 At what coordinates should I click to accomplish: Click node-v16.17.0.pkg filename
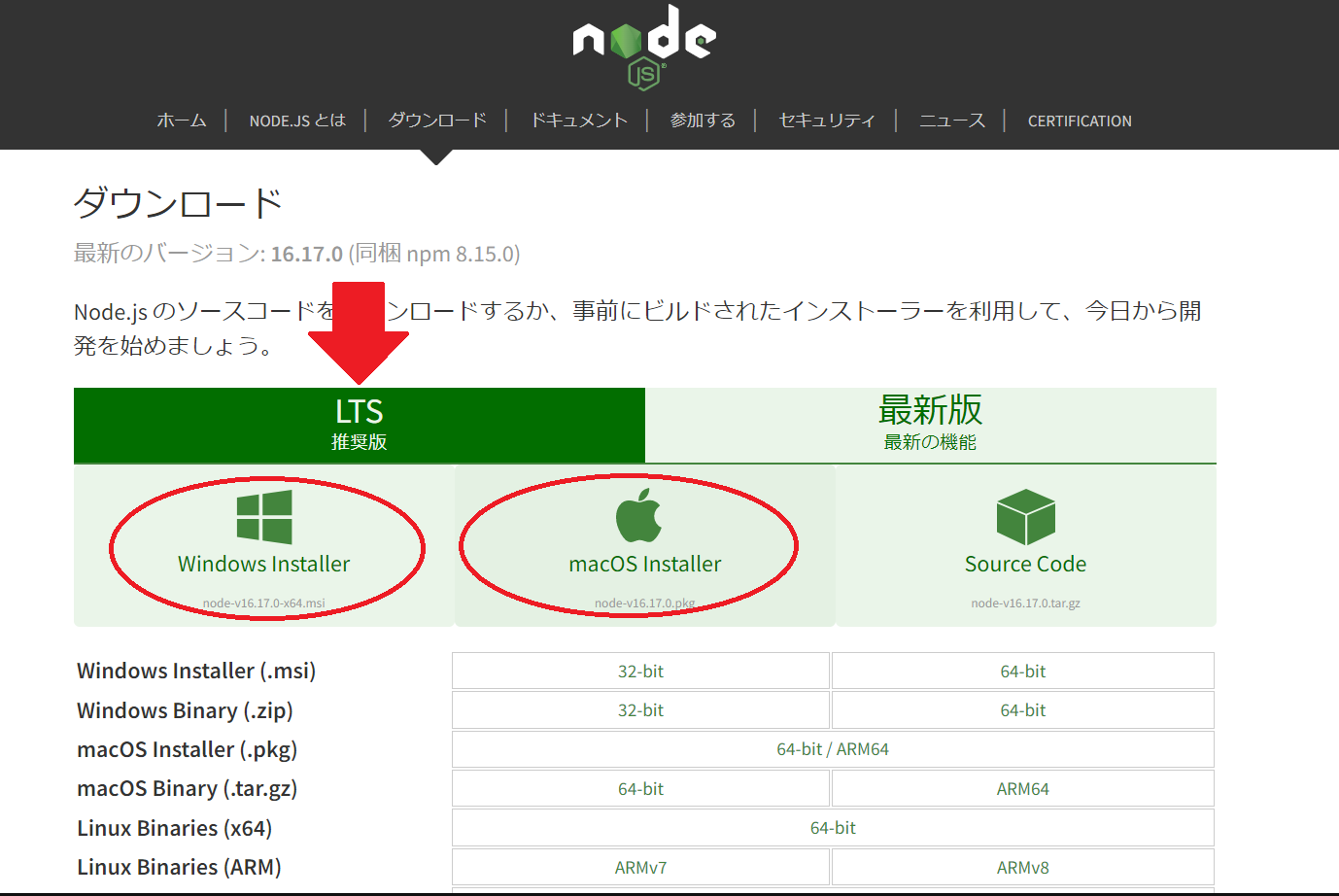click(645, 603)
